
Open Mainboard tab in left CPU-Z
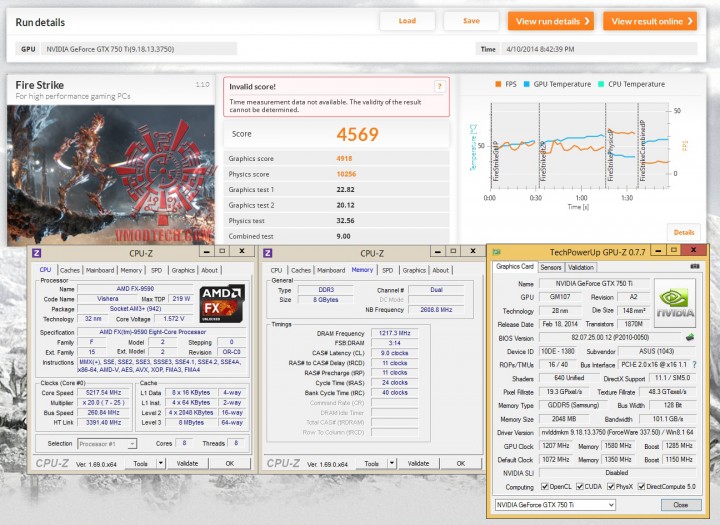coord(100,270)
